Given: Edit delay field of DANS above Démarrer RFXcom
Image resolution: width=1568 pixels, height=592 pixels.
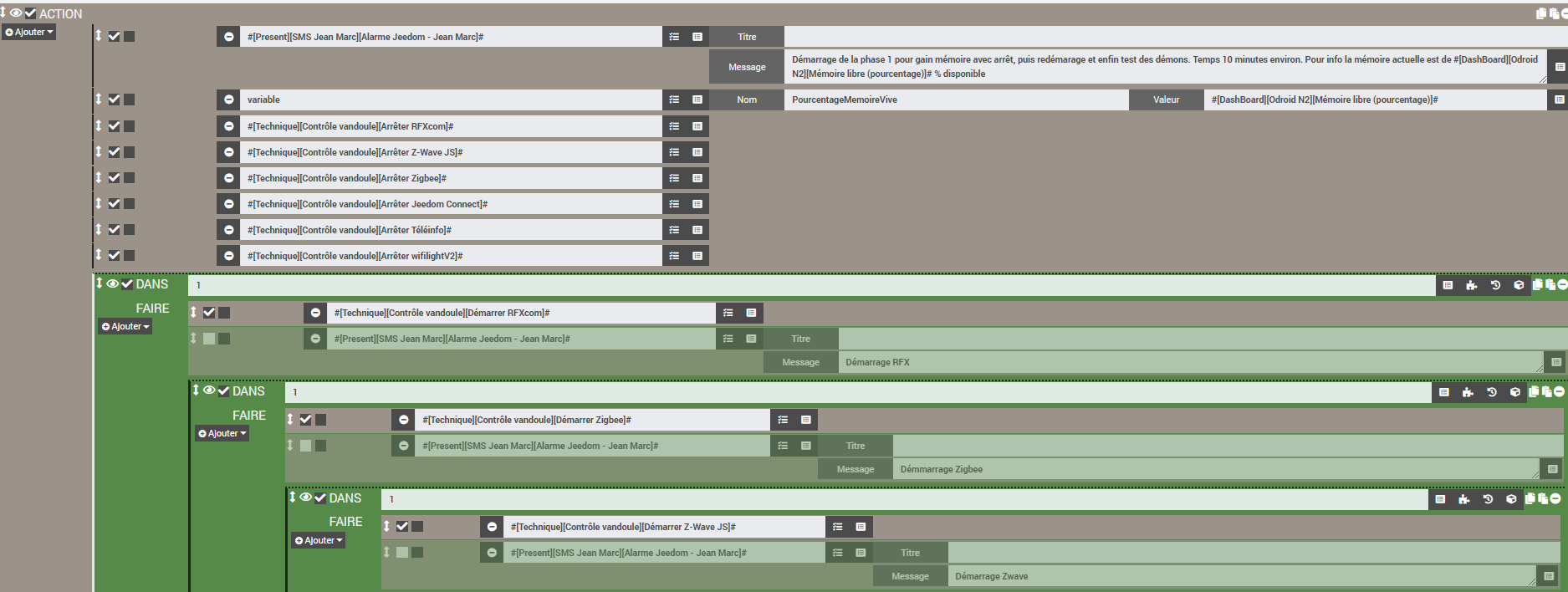Looking at the screenshot, I should pos(812,285).
